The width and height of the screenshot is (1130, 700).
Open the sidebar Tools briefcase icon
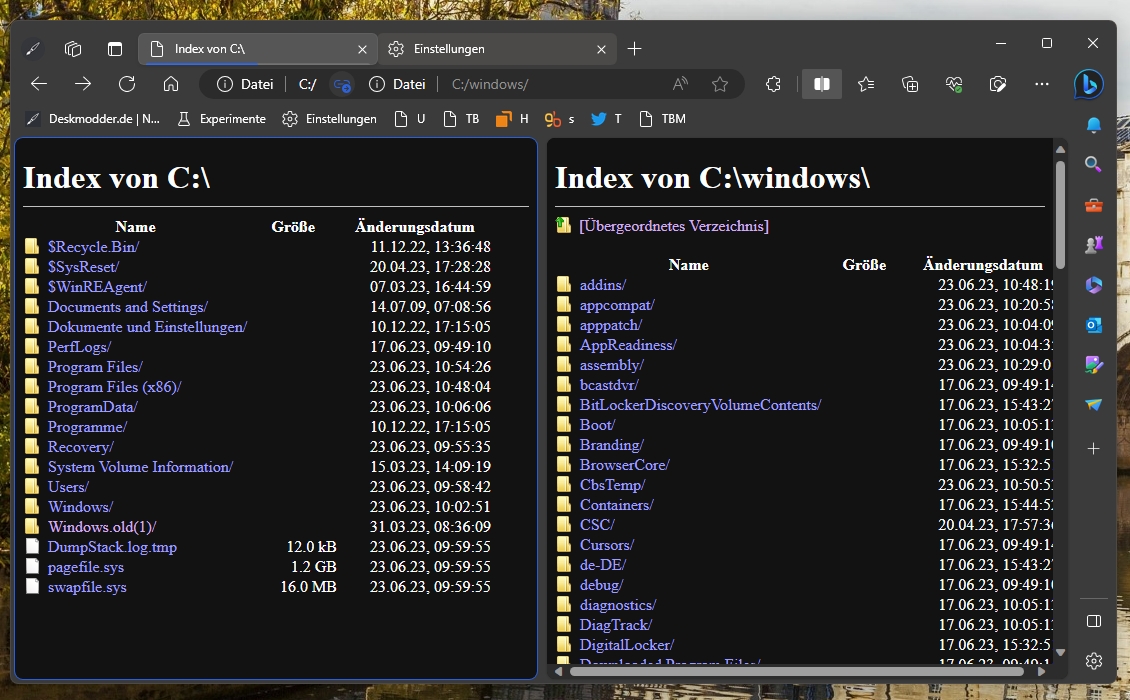[x=1093, y=205]
